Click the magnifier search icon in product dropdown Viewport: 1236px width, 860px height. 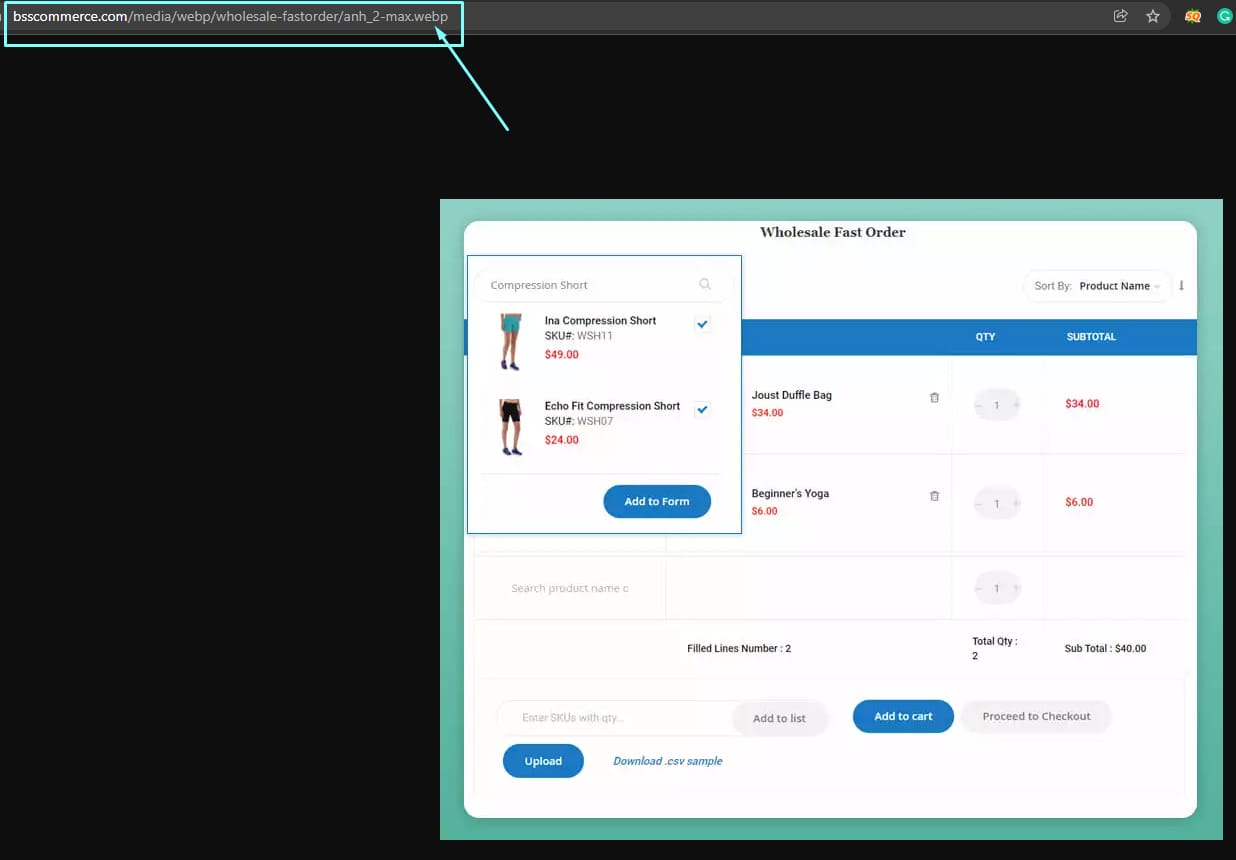pyautogui.click(x=705, y=285)
